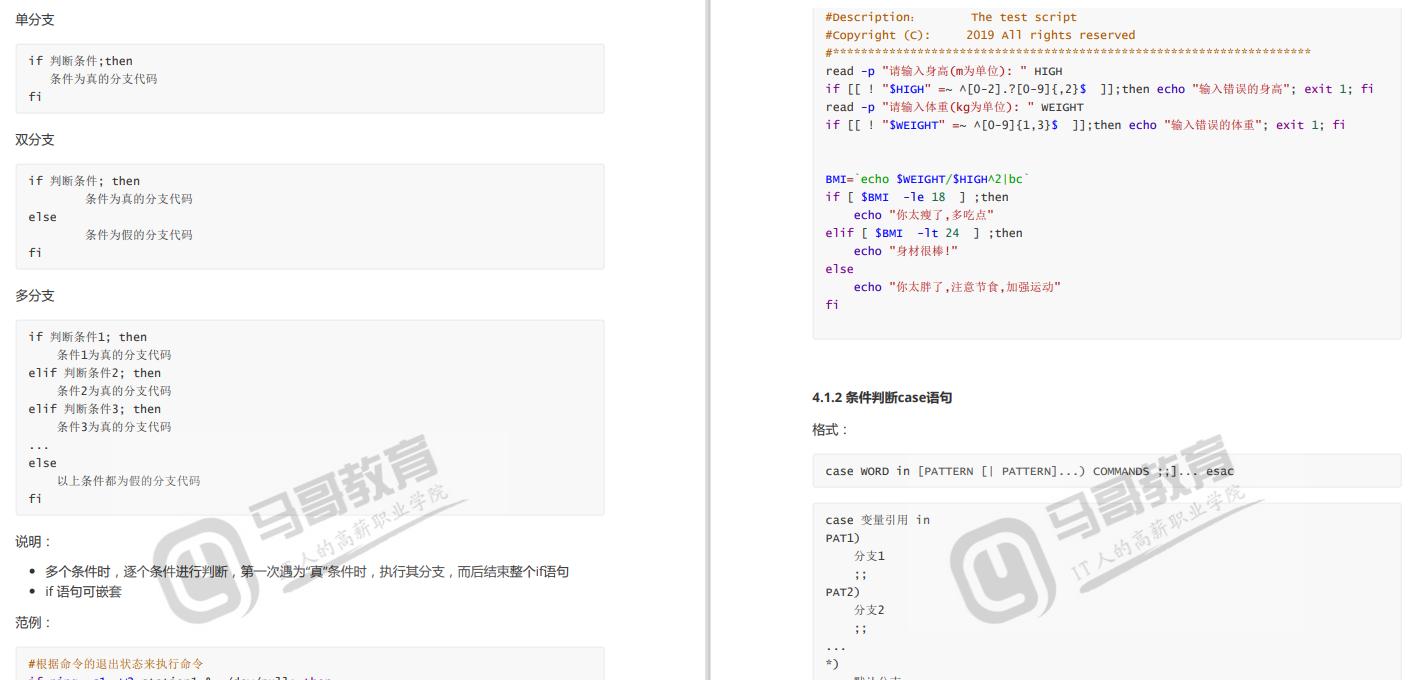
Task: Click the line '条件为真的分支代码' in the 双分支 block
Action: coord(139,199)
